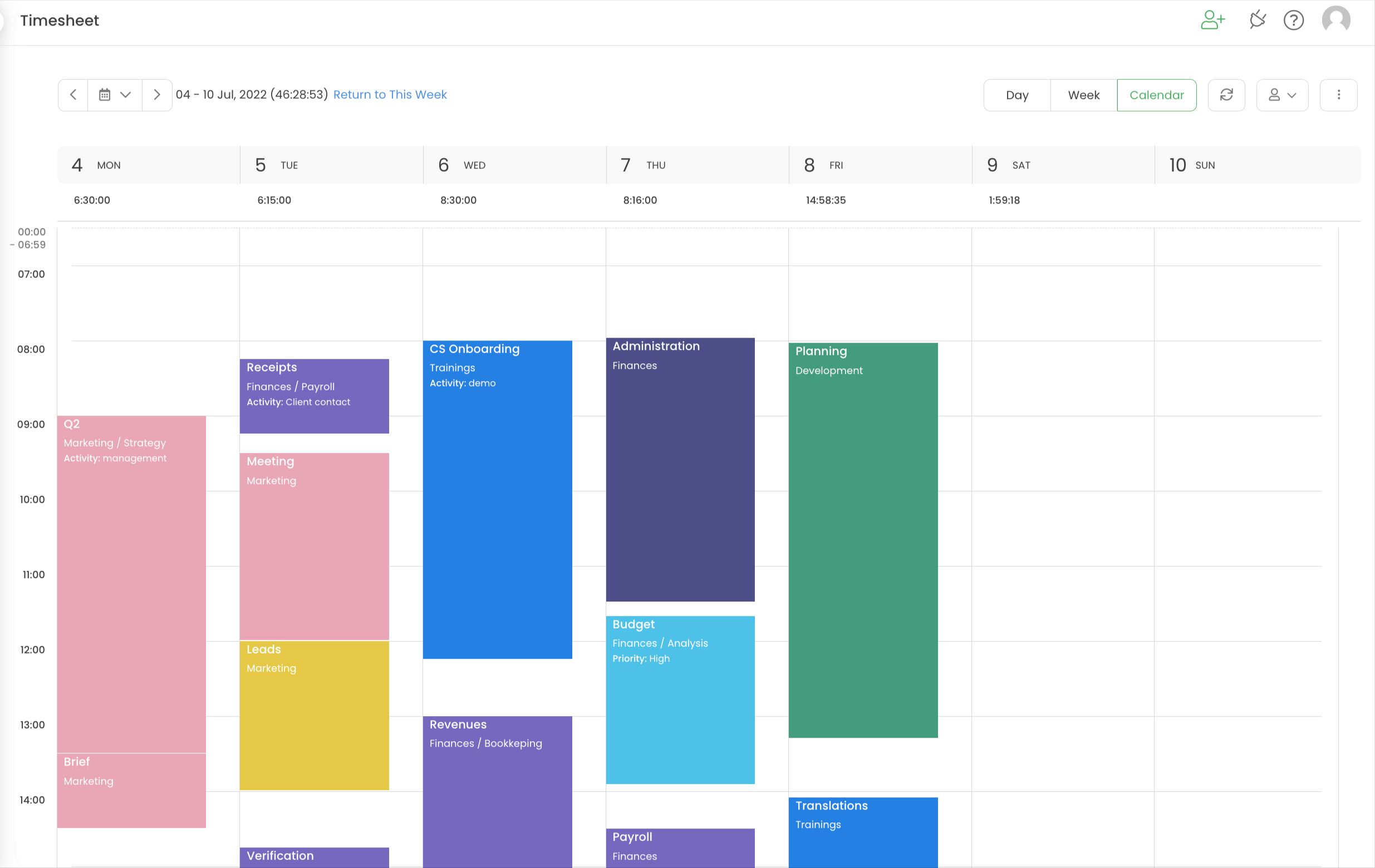The height and width of the screenshot is (868, 1375).
Task: Open the Budget Finances Analysis entry
Action: pyautogui.click(x=680, y=699)
